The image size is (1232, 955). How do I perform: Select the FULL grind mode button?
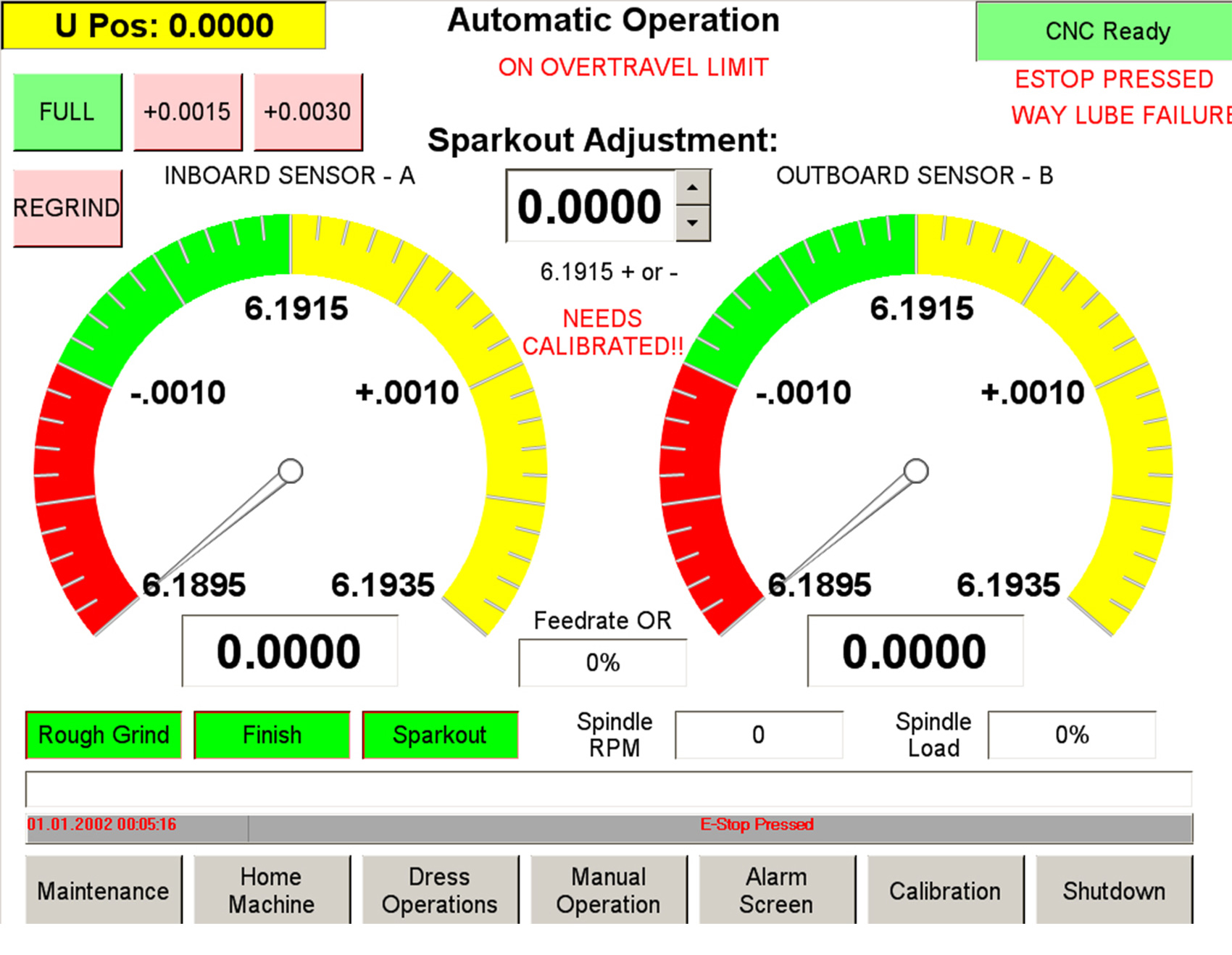click(67, 112)
